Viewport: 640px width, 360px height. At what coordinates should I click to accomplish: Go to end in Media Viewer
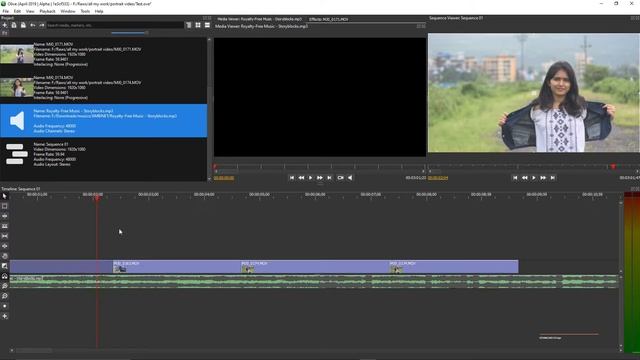coord(329,178)
